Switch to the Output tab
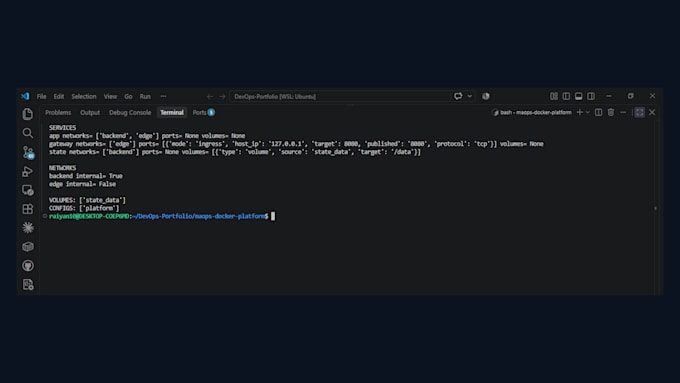The image size is (680, 383). click(90, 112)
